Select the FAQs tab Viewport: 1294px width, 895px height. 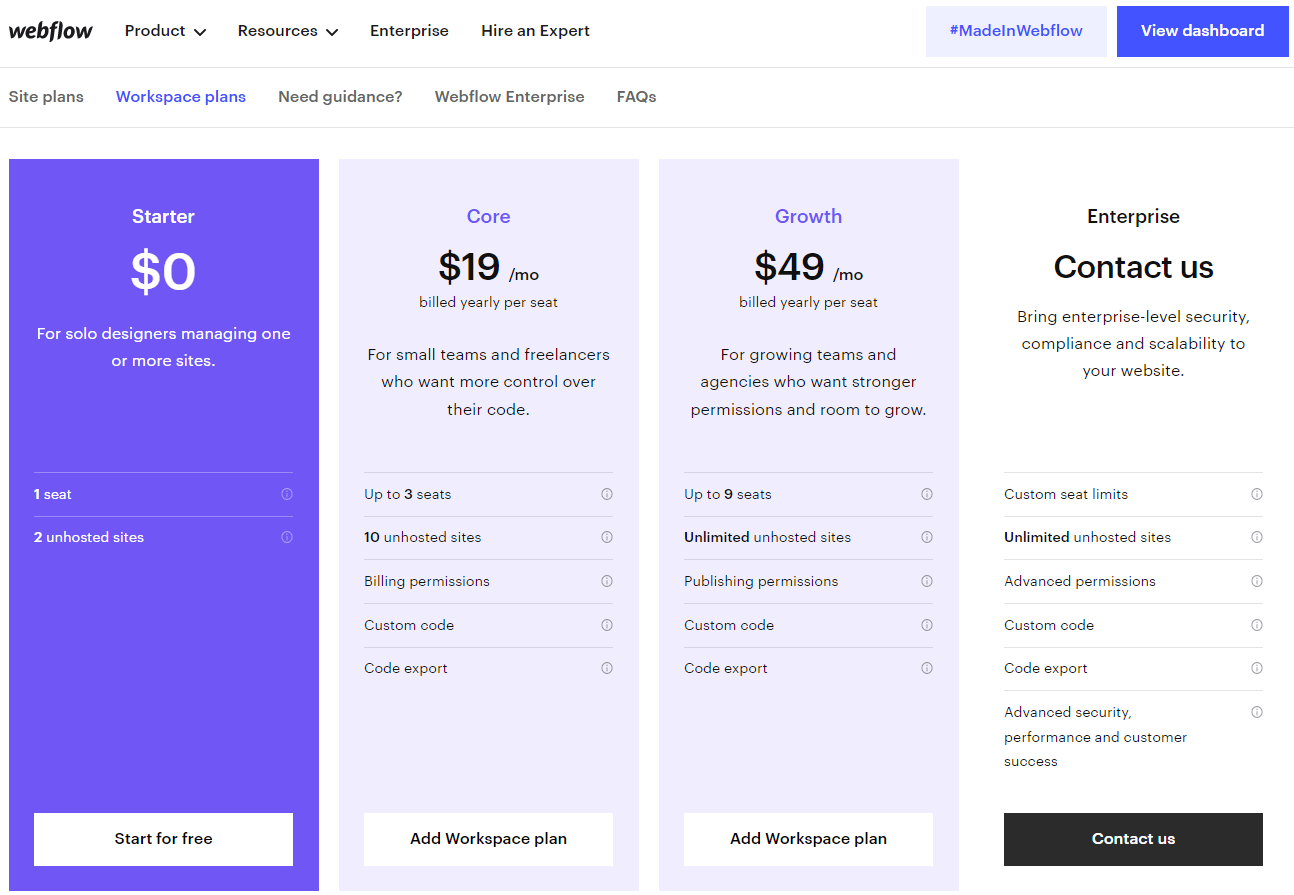pyautogui.click(x=636, y=97)
